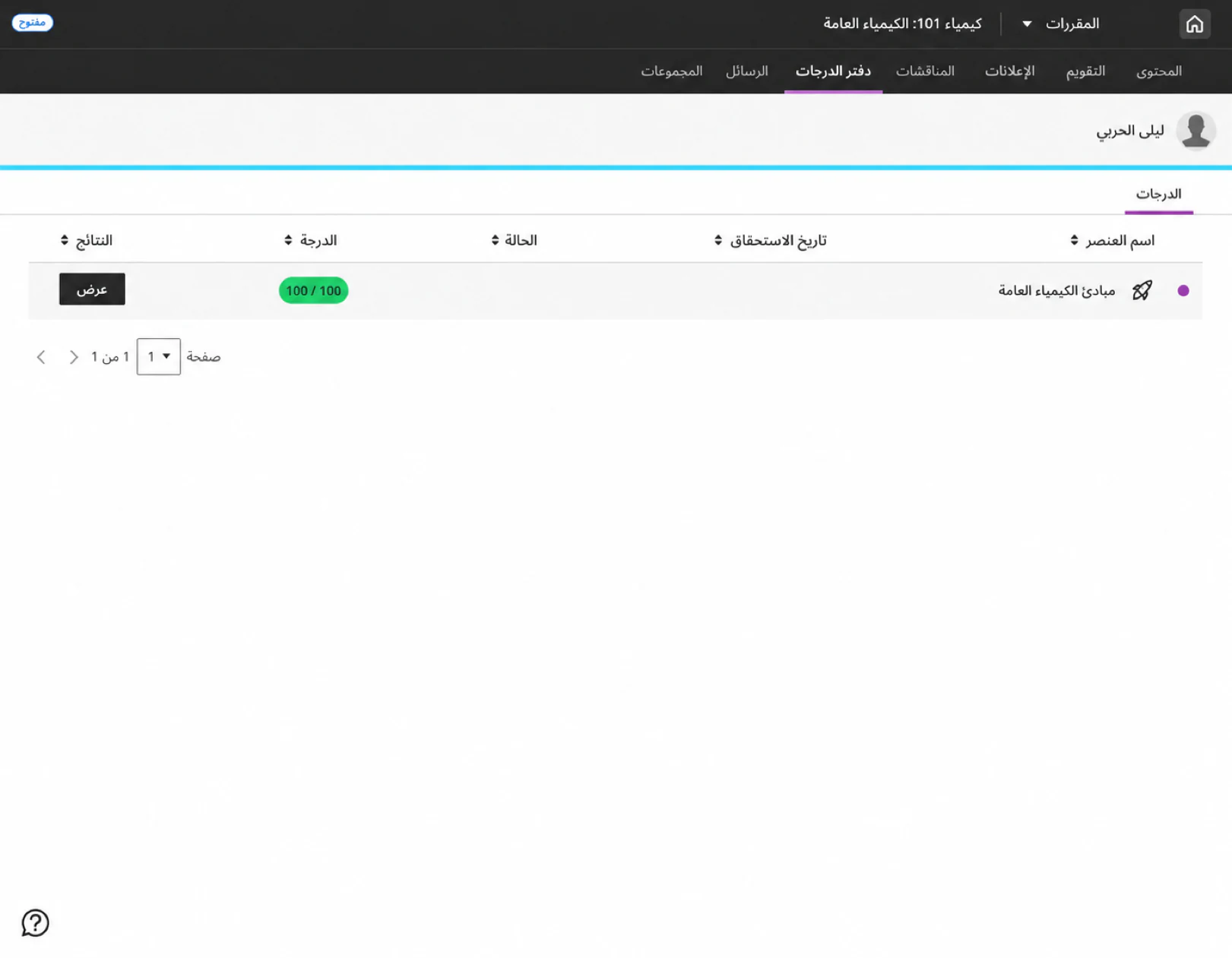This screenshot has width=1232, height=958.
Task: Select the purple status dot in the grade row
Action: tap(1183, 290)
